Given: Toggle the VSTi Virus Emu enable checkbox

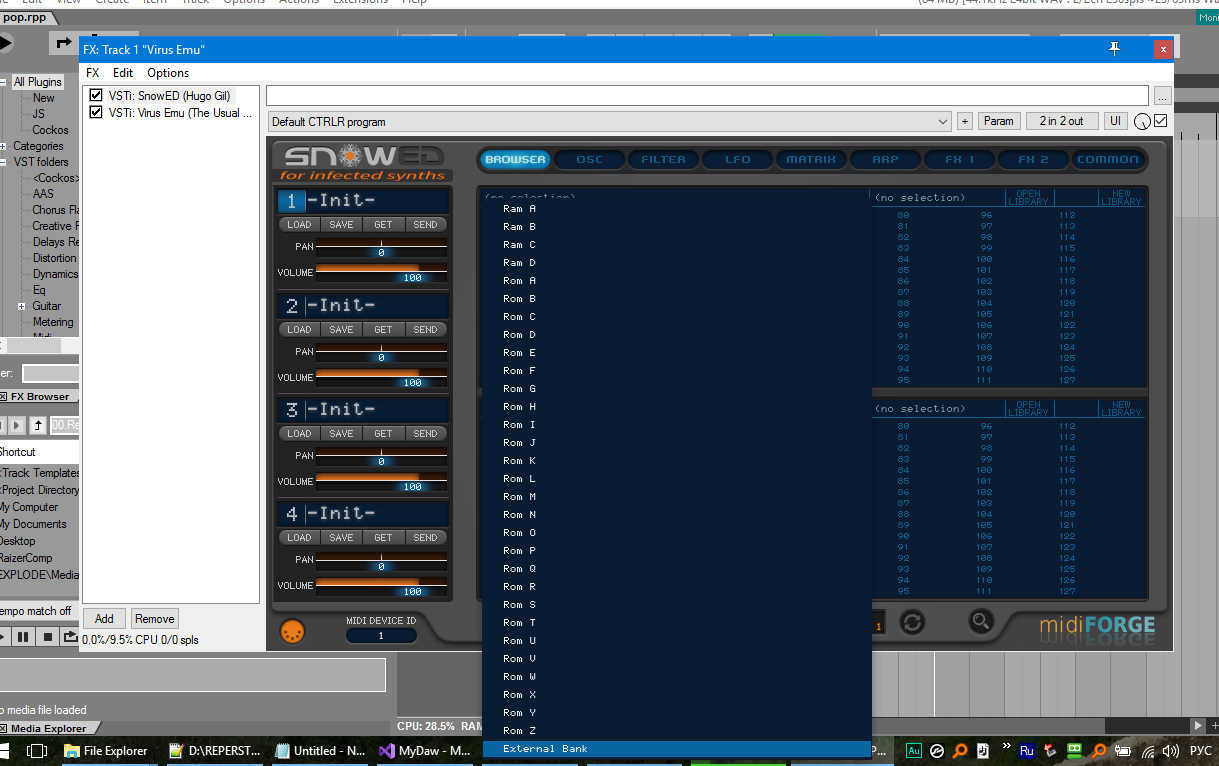Looking at the screenshot, I should pyautogui.click(x=96, y=113).
